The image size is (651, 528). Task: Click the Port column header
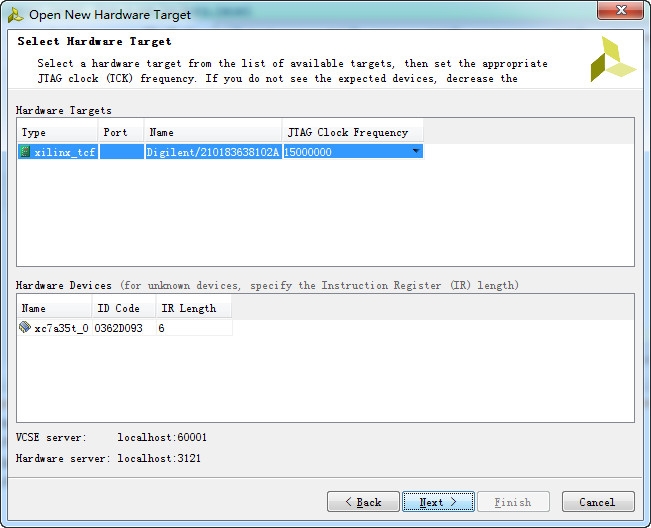click(x=121, y=132)
